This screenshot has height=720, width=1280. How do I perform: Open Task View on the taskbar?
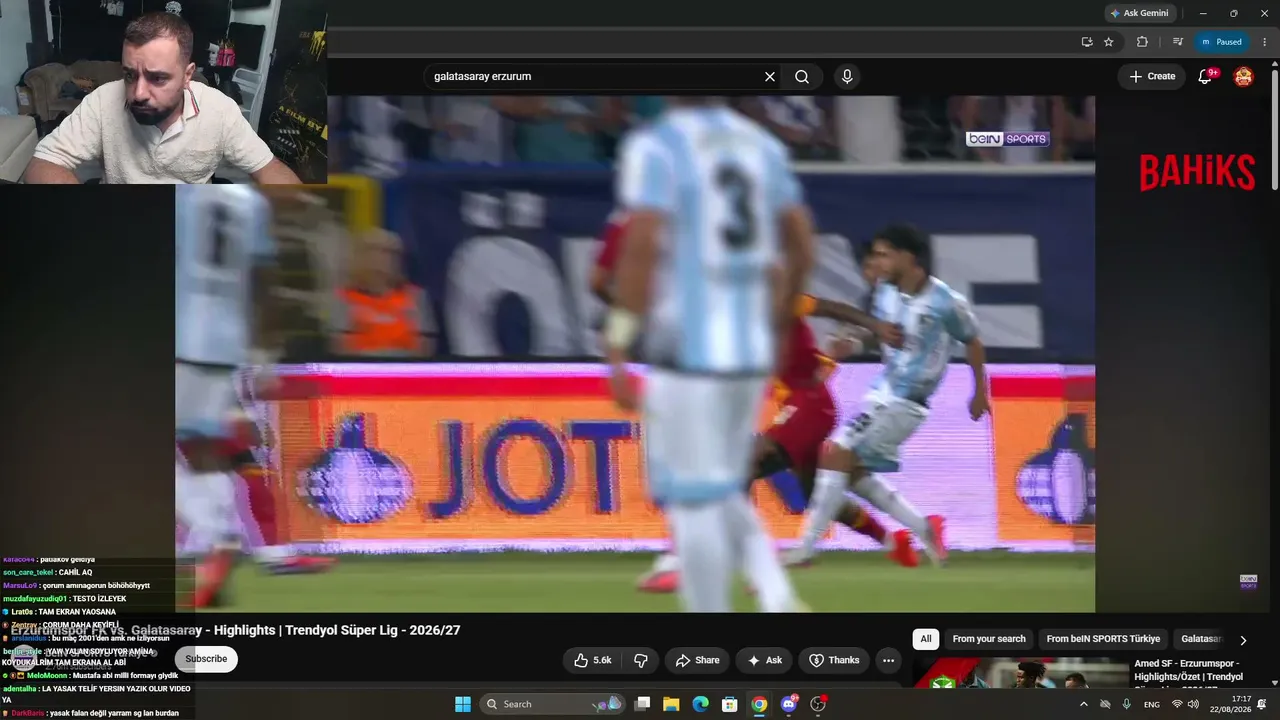pos(643,704)
